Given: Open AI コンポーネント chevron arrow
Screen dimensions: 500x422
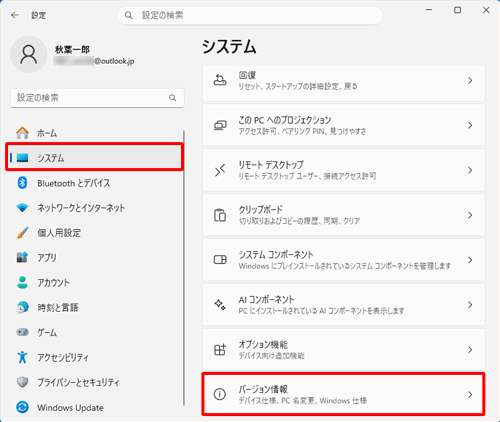Looking at the screenshot, I should point(470,305).
